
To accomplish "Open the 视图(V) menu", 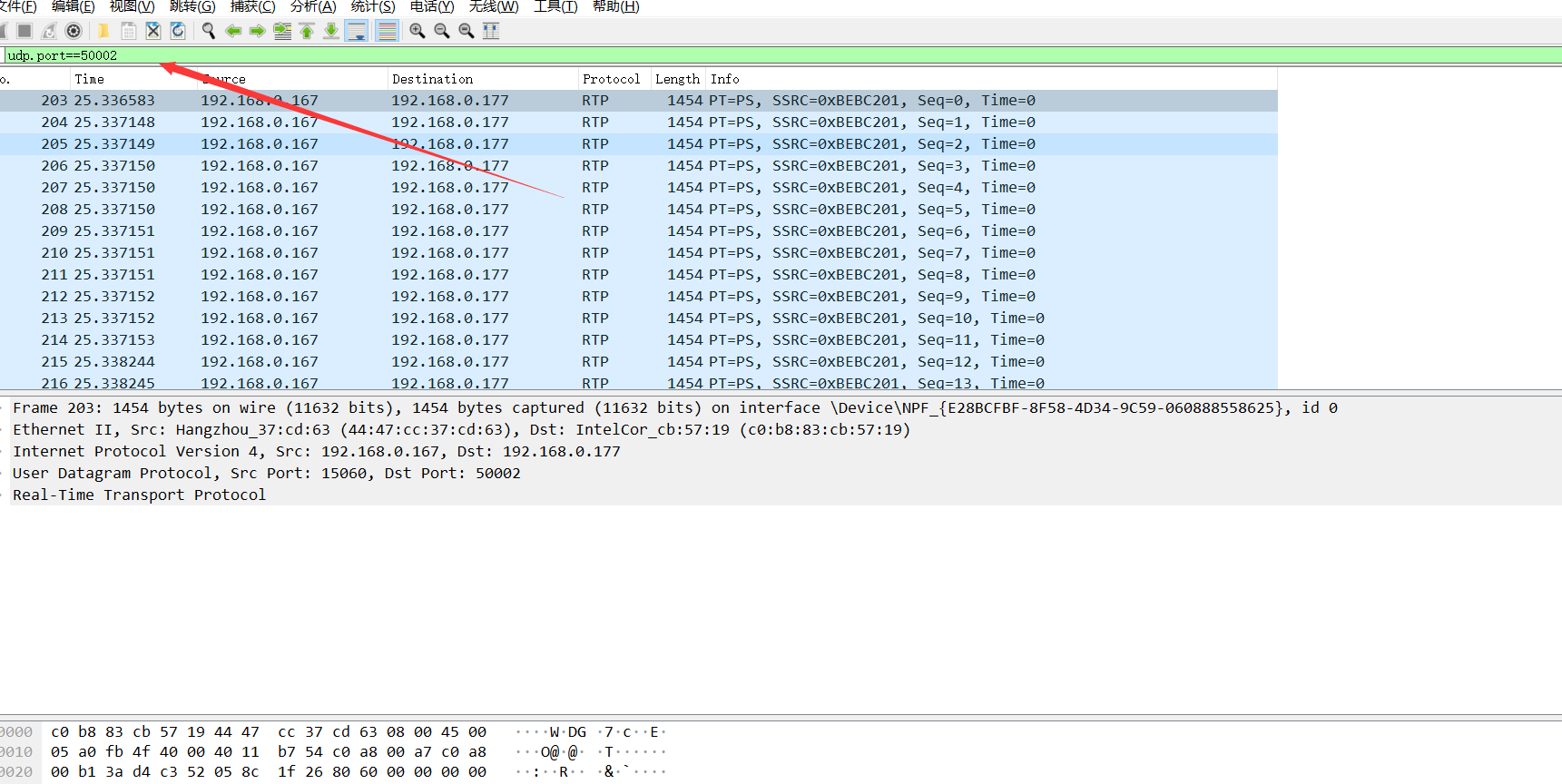I will [133, 6].
